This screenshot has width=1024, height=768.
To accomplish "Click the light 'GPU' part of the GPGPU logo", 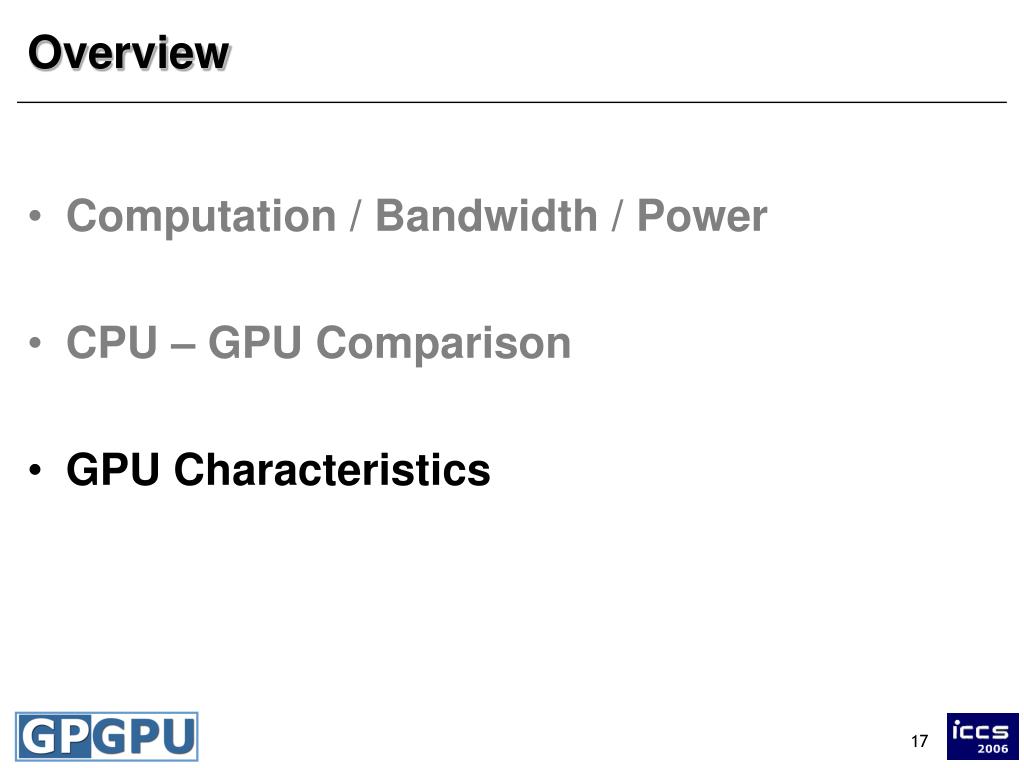I will (144, 737).
